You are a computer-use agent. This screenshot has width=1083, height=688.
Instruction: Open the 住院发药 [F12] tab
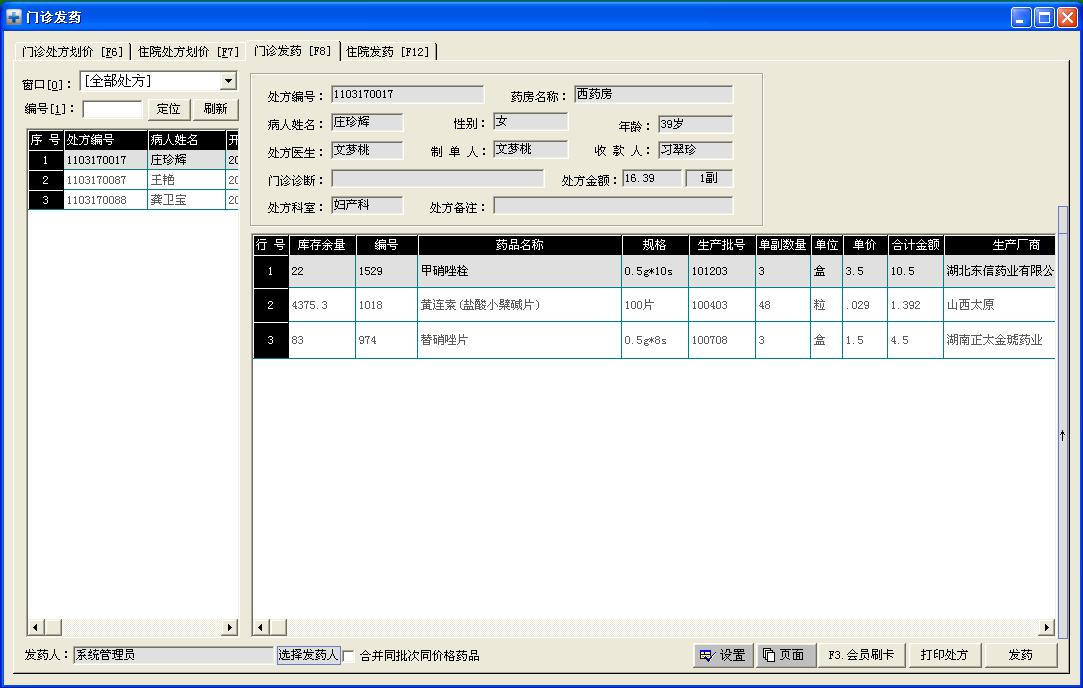[x=387, y=51]
